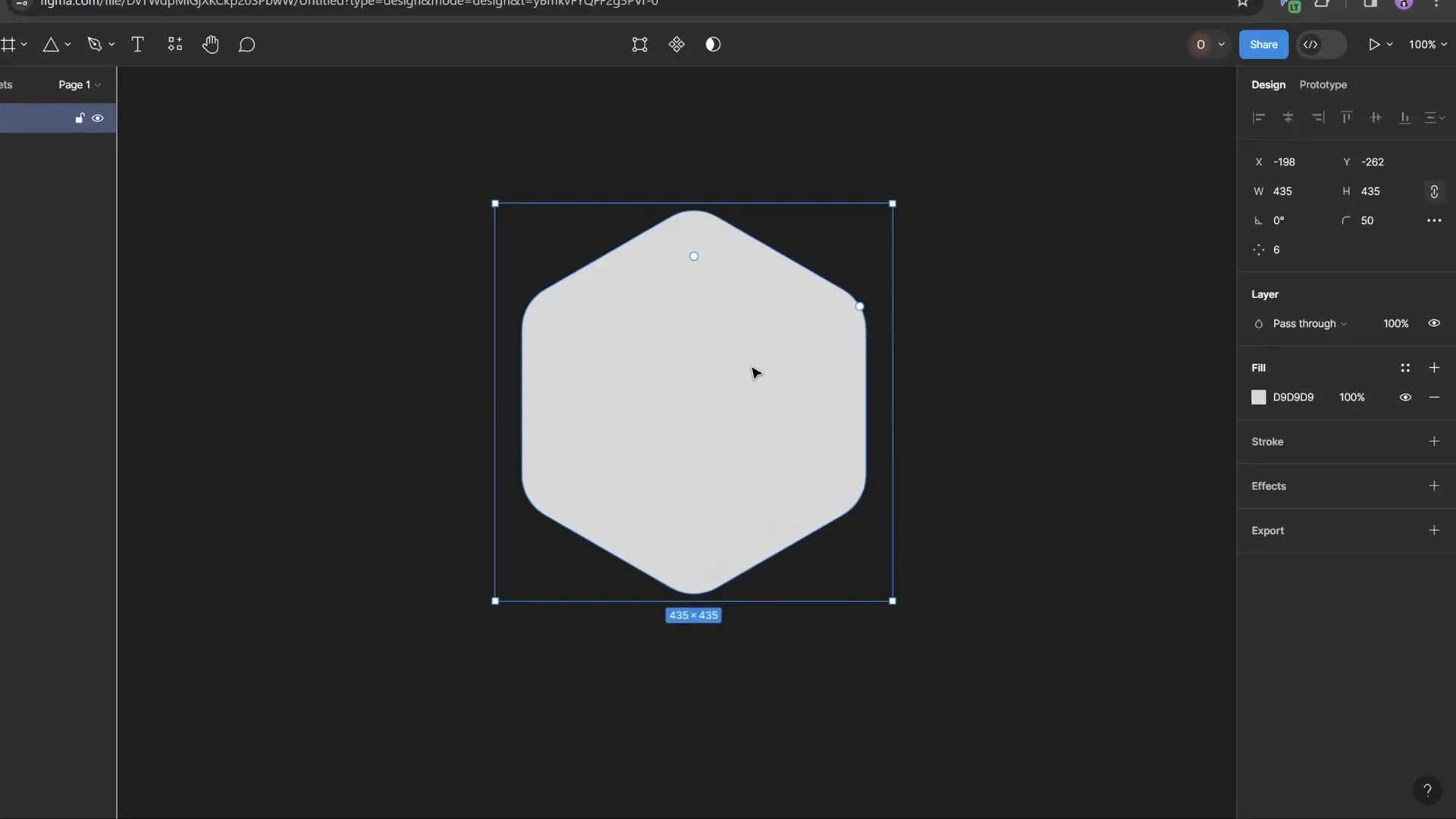Image resolution: width=1456 pixels, height=819 pixels.
Task: Hide the hexagon layer in the layers panel
Action: pyautogui.click(x=98, y=118)
